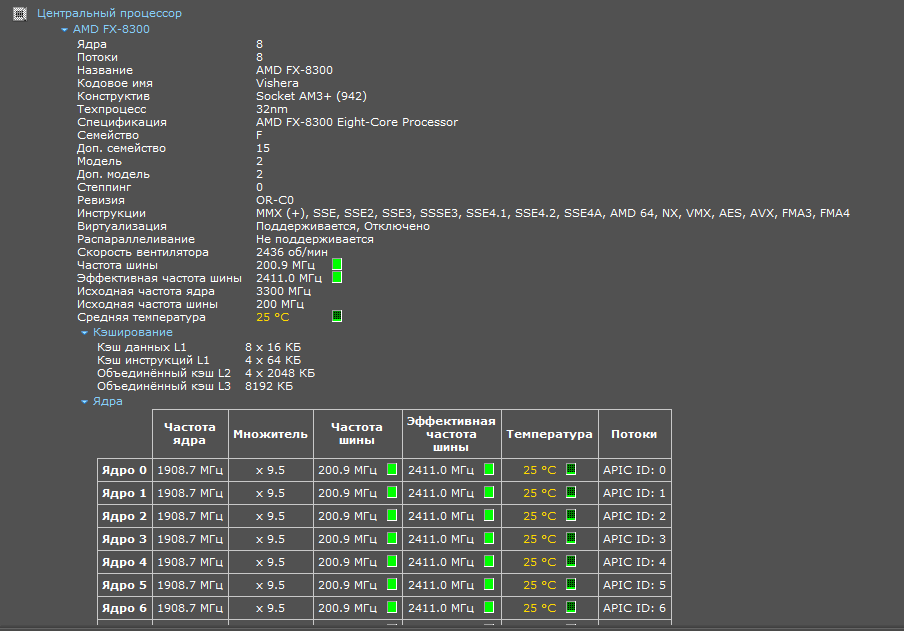The height and width of the screenshot is (631, 904).
Task: Click 1908.7 МГц in the Ядро 4 row
Action: [190, 562]
